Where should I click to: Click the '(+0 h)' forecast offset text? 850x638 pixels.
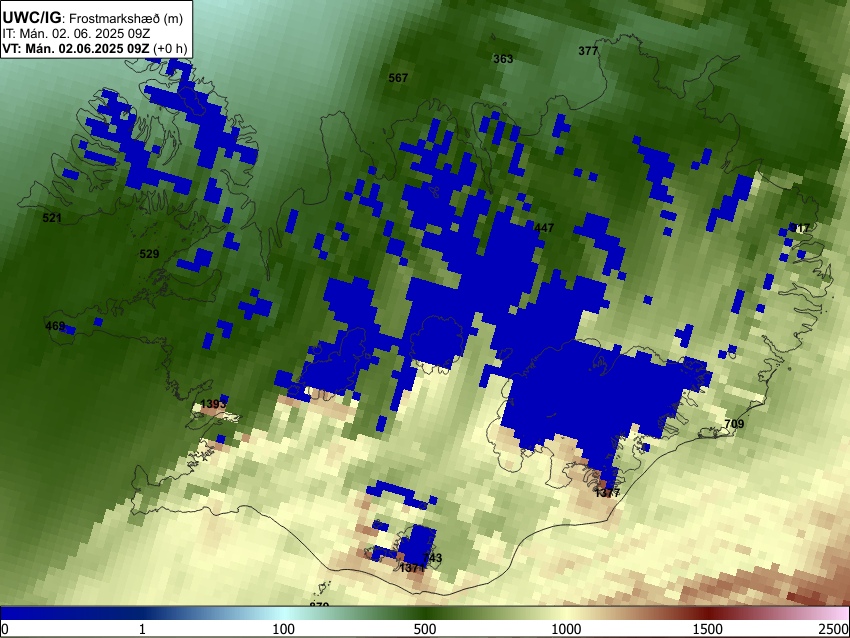[x=170, y=48]
